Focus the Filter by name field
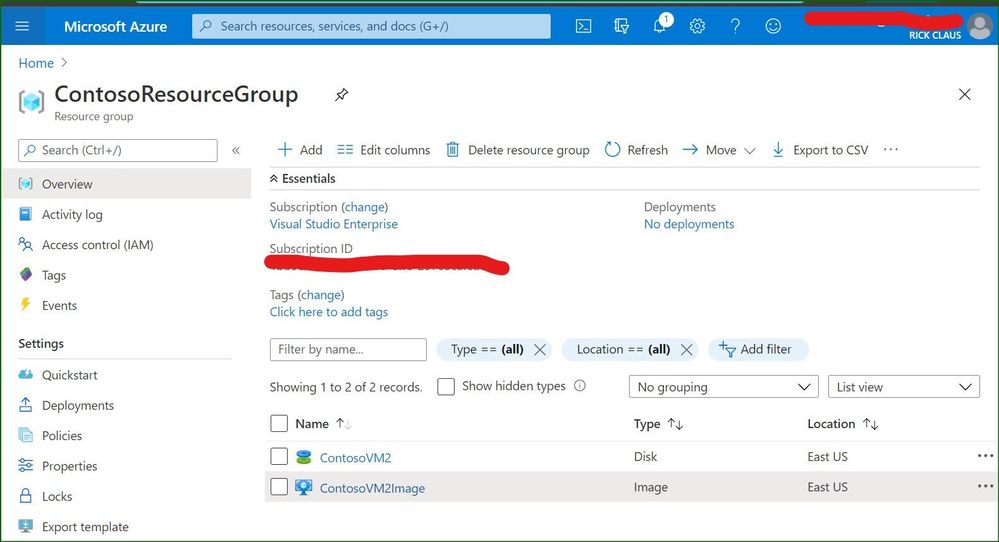The width and height of the screenshot is (999, 542). [x=348, y=350]
